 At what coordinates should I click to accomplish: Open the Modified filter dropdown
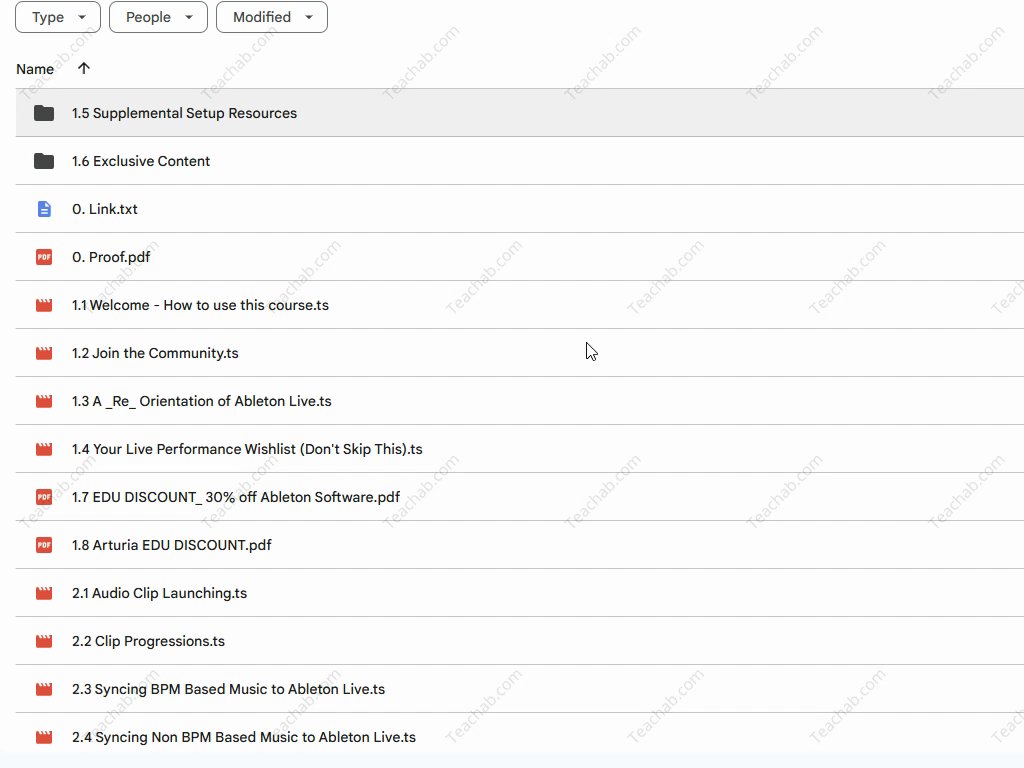pyautogui.click(x=271, y=17)
